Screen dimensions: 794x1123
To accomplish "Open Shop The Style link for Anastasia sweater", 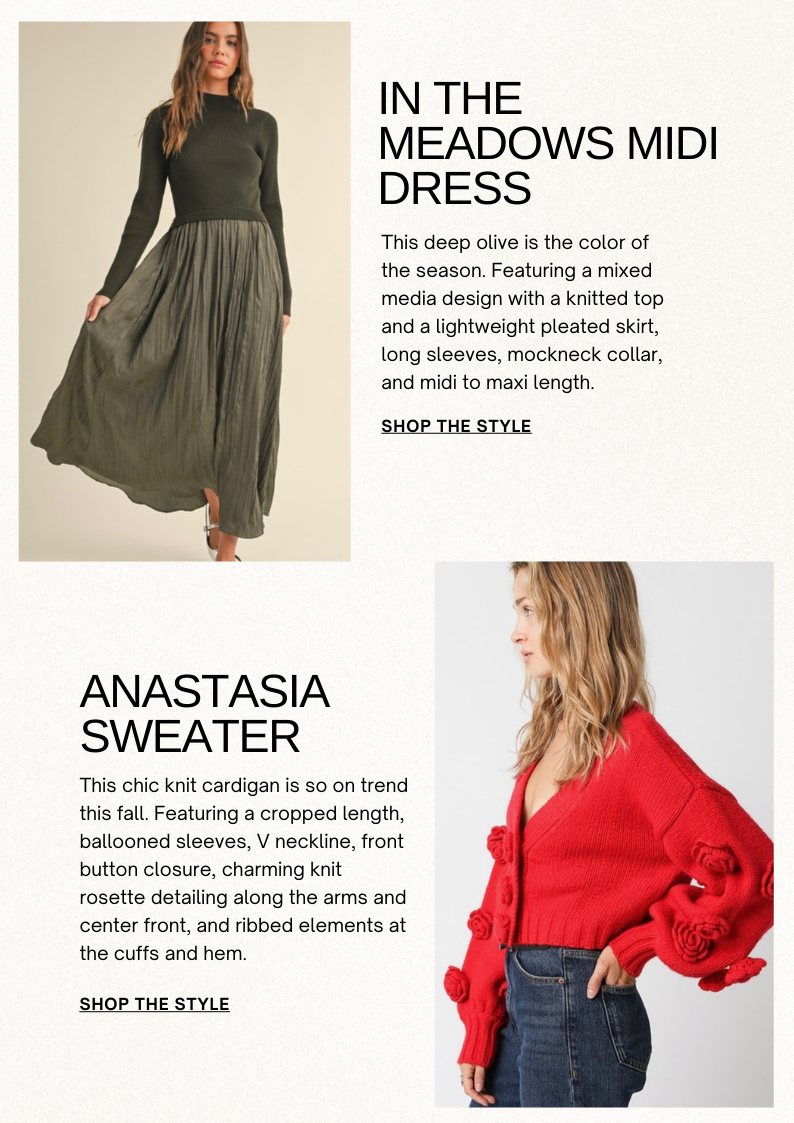I will pyautogui.click(x=155, y=1004).
